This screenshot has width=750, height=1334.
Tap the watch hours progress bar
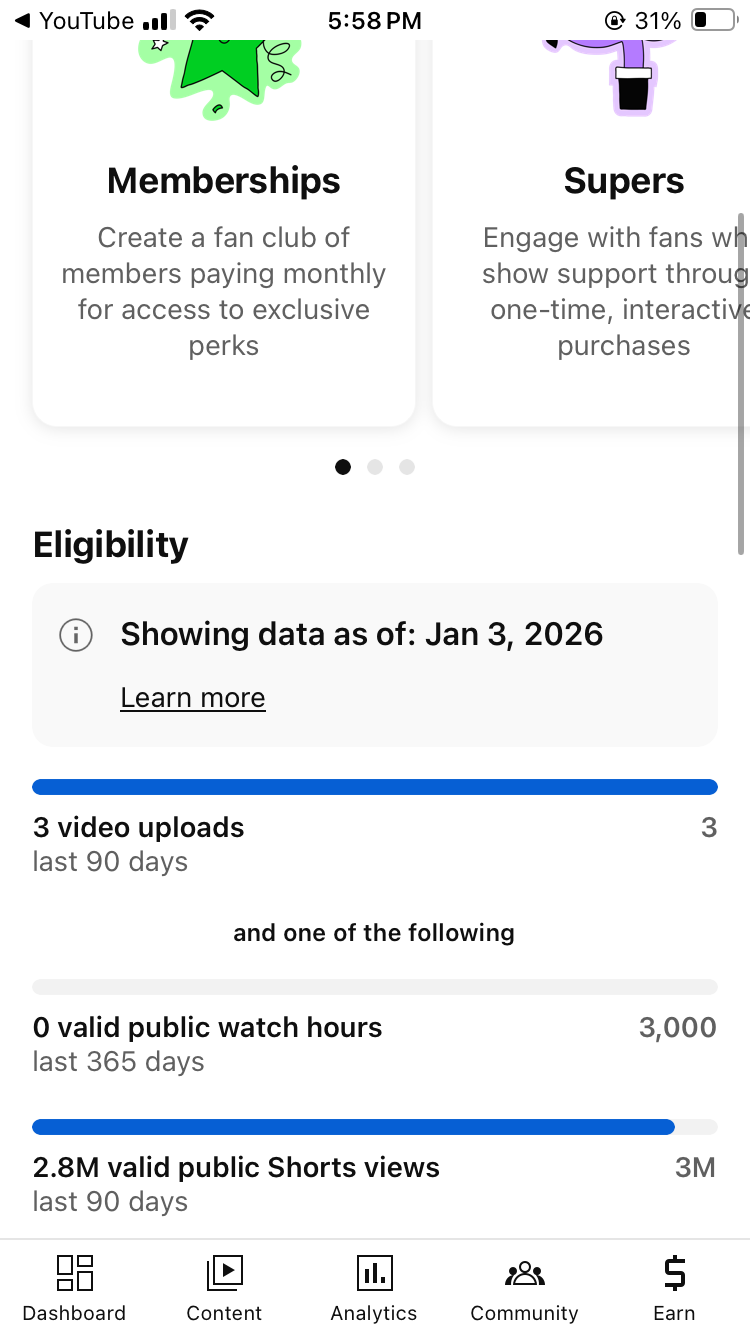pyautogui.click(x=375, y=987)
